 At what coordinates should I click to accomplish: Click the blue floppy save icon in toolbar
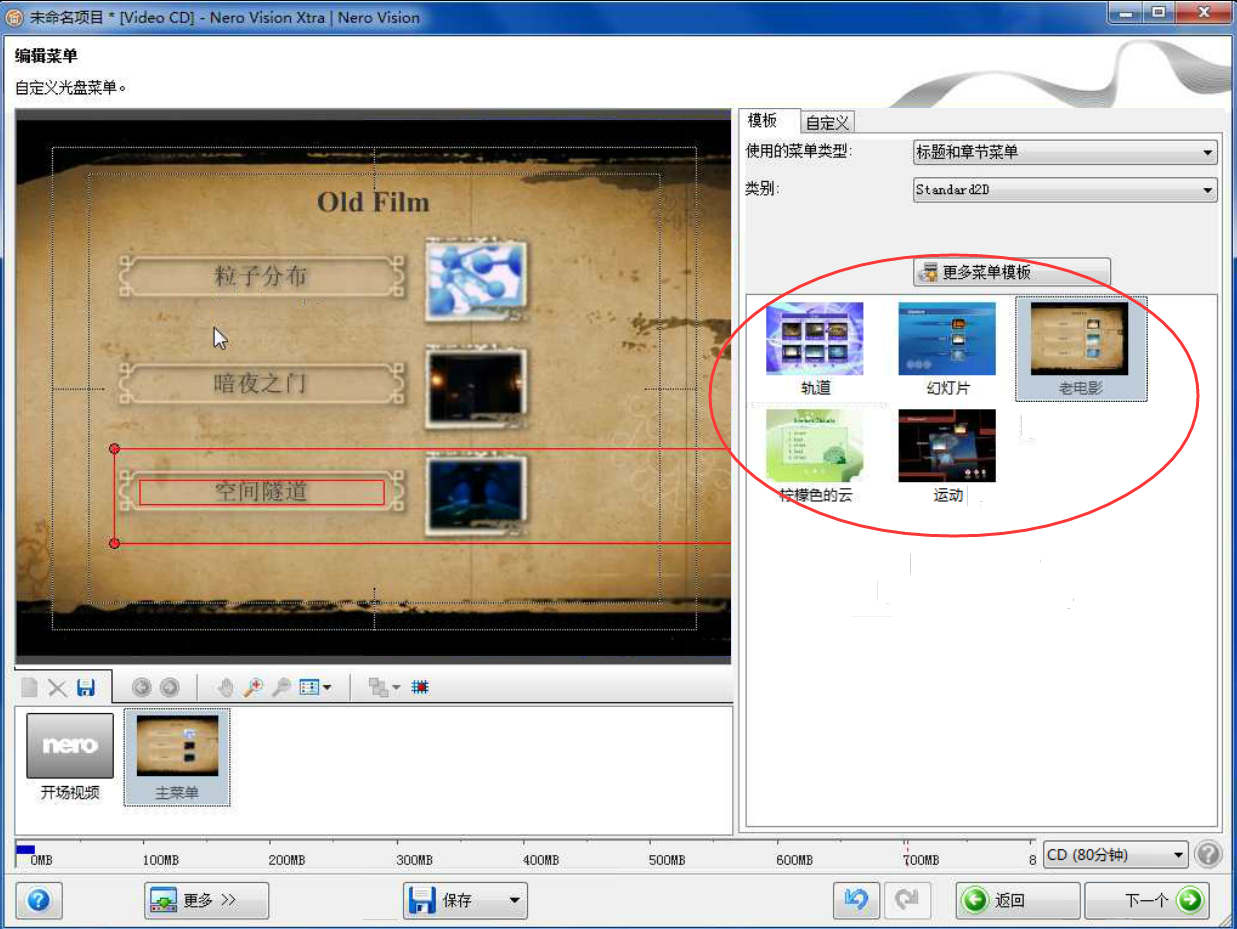click(x=86, y=687)
